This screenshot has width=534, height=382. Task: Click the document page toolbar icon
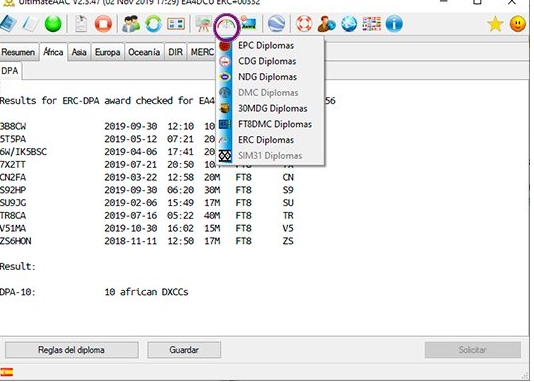81,24
